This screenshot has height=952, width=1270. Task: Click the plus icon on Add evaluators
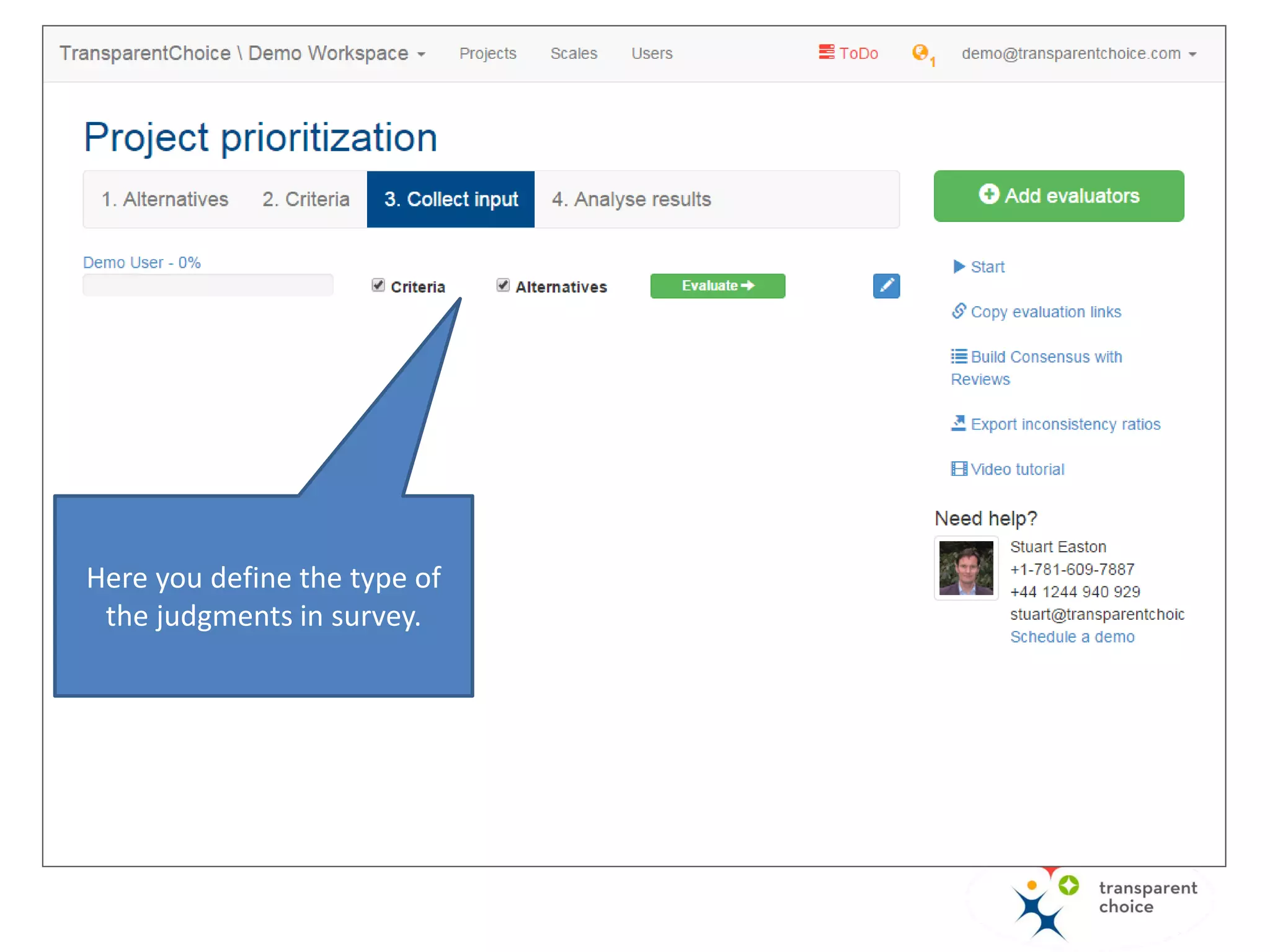coord(988,195)
